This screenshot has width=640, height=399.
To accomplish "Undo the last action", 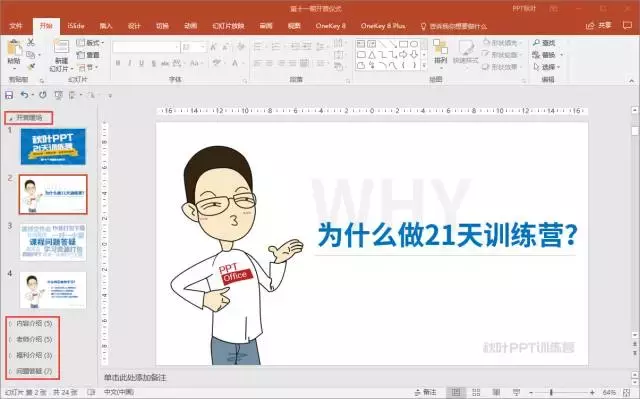I will 24,95.
